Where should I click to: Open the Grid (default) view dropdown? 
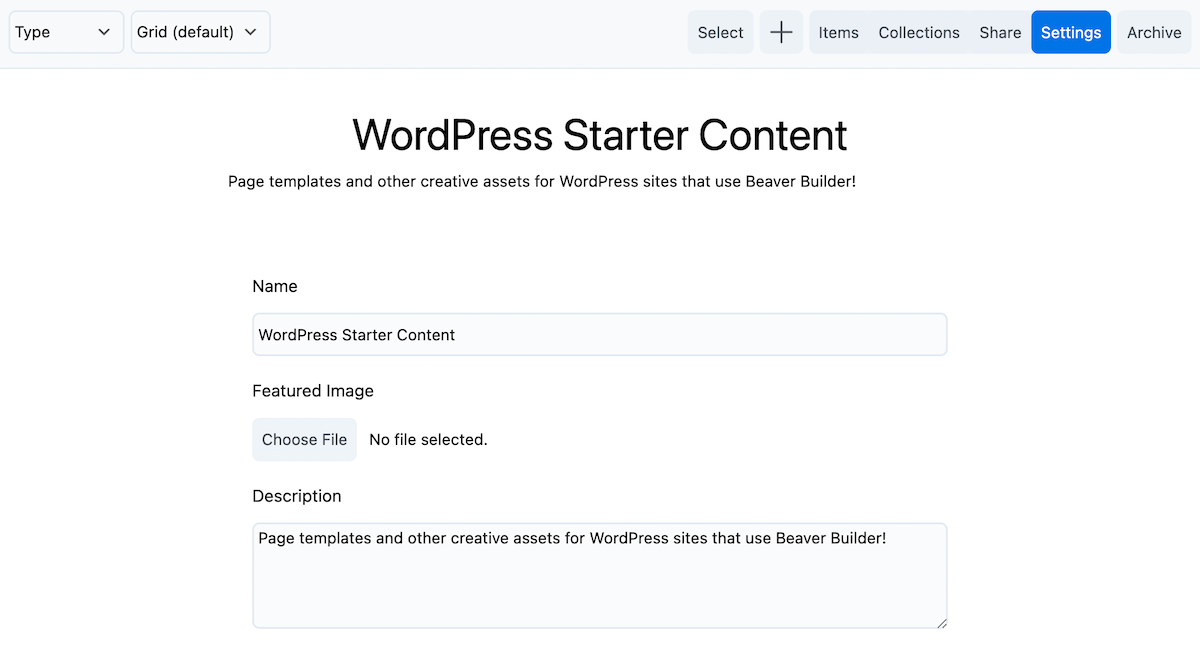[201, 32]
